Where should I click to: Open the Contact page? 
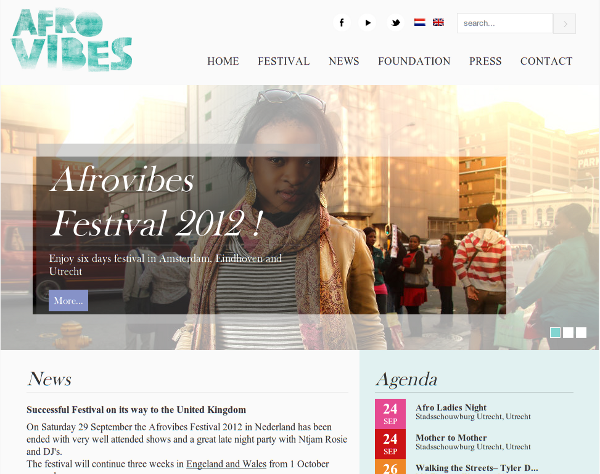click(x=546, y=61)
